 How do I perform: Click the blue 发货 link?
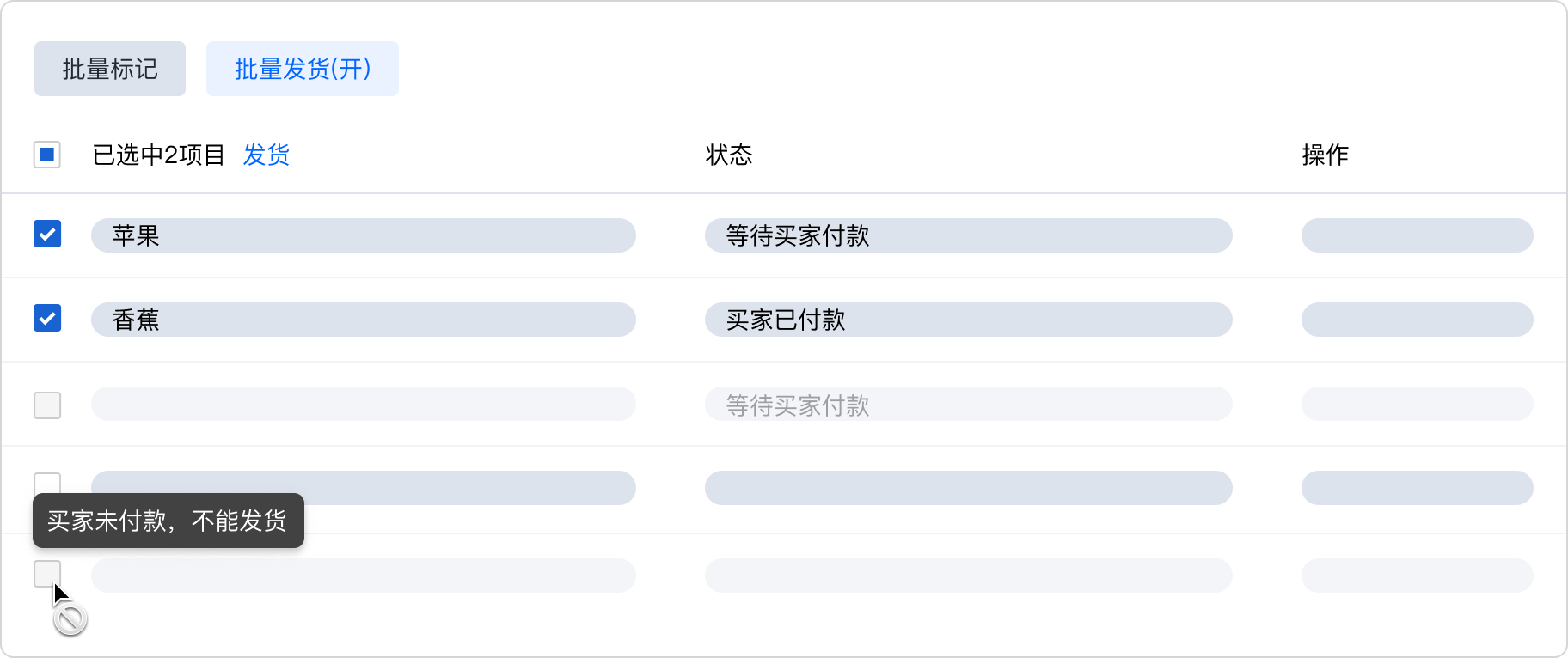tap(266, 155)
